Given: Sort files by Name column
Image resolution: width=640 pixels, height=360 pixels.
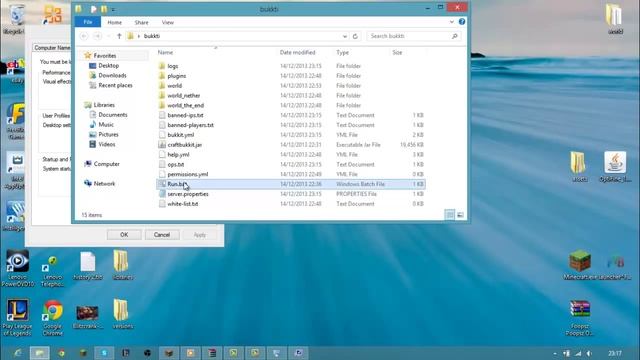Looking at the screenshot, I should pyautogui.click(x=165, y=53).
